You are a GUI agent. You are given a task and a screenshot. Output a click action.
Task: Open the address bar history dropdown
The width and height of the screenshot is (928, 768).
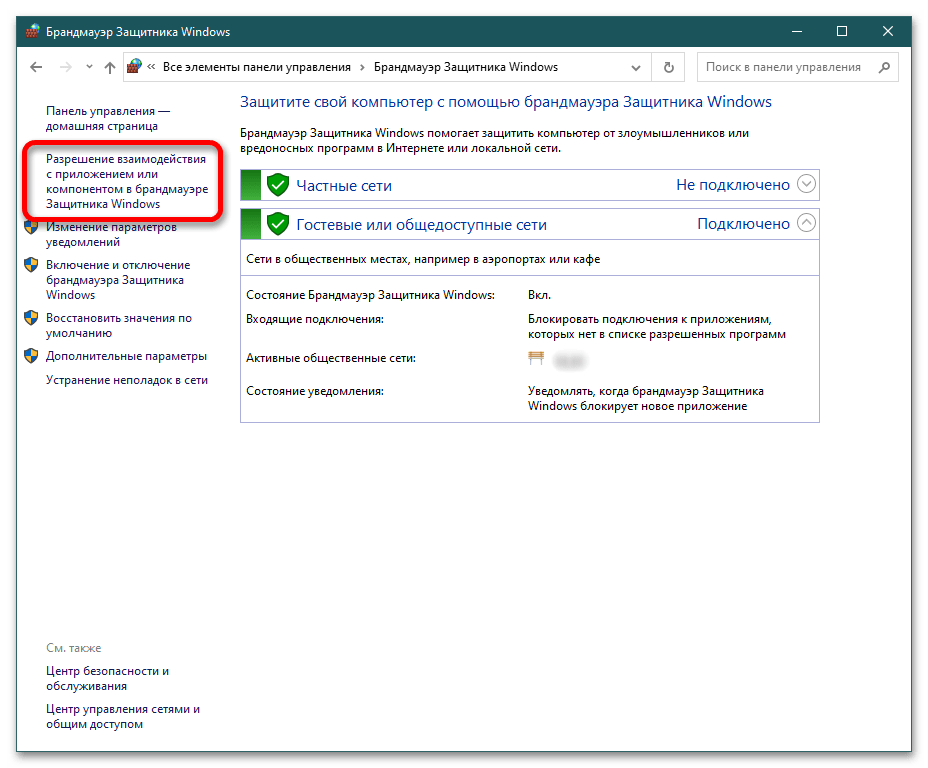pyautogui.click(x=636, y=68)
